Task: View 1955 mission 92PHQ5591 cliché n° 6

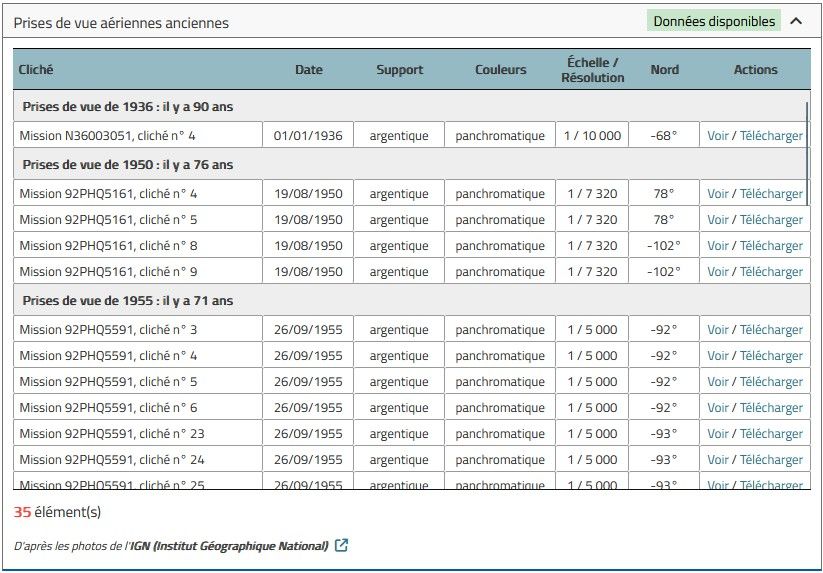Action: 717,408
